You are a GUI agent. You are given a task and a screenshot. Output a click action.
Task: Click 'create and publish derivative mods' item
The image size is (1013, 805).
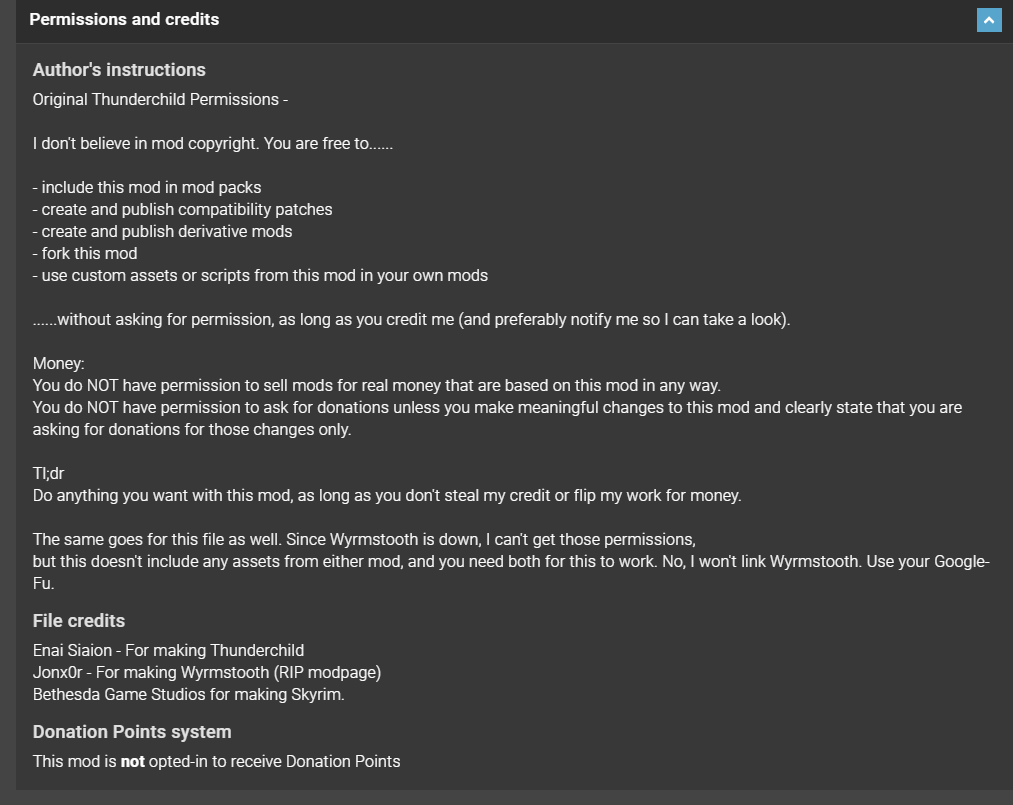(162, 231)
